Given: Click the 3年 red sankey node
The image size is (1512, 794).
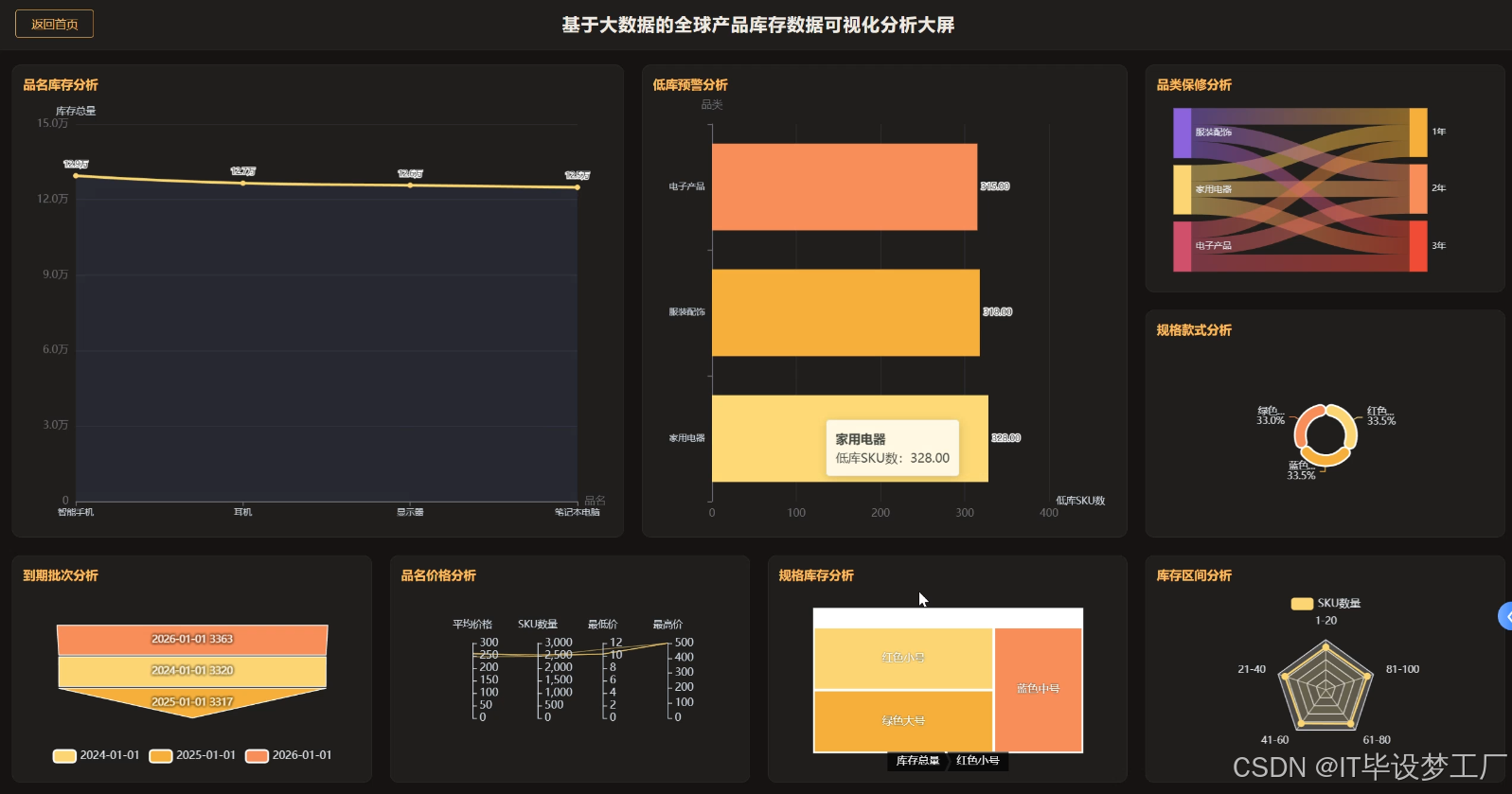Looking at the screenshot, I should pos(1418,246).
